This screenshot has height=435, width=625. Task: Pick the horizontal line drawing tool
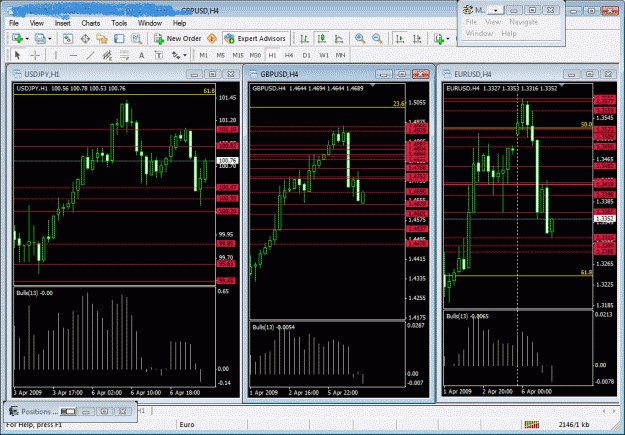tap(73, 55)
